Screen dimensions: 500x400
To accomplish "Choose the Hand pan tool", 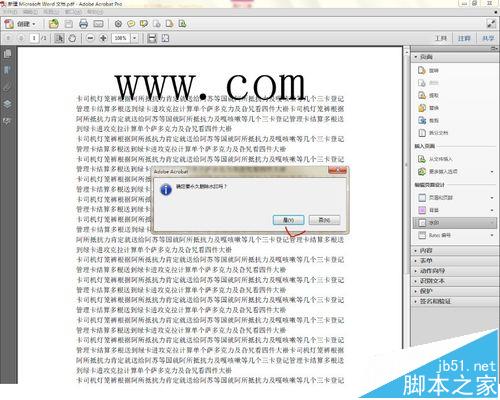I will tap(72, 38).
